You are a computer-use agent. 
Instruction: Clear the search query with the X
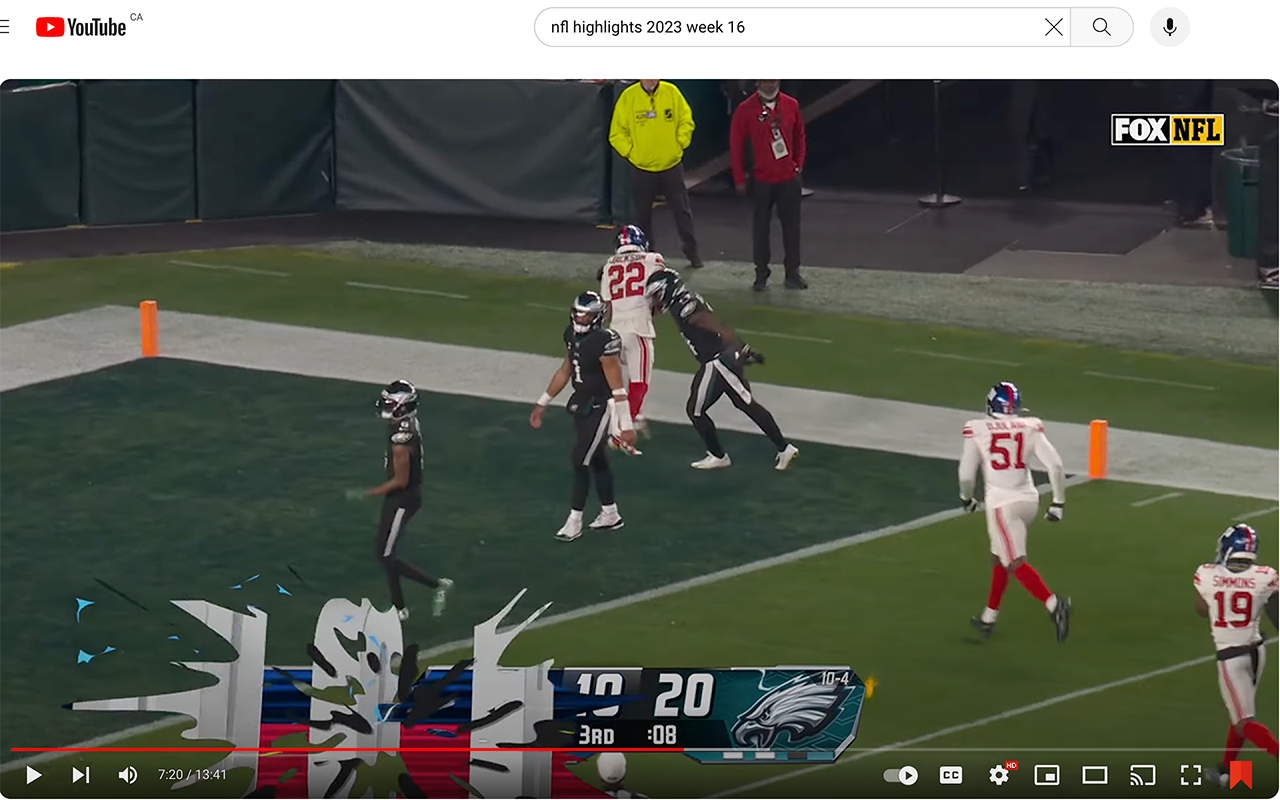tap(1053, 27)
